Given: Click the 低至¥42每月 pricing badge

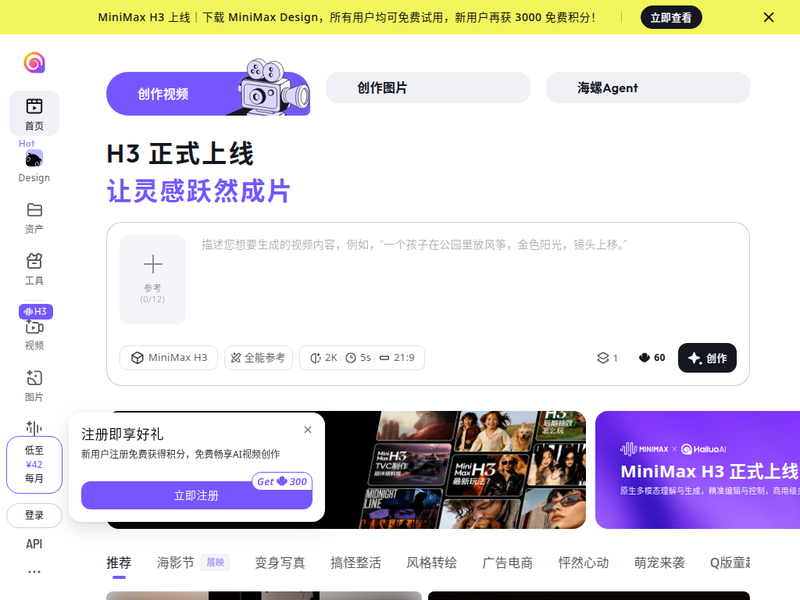Looking at the screenshot, I should 34,464.
